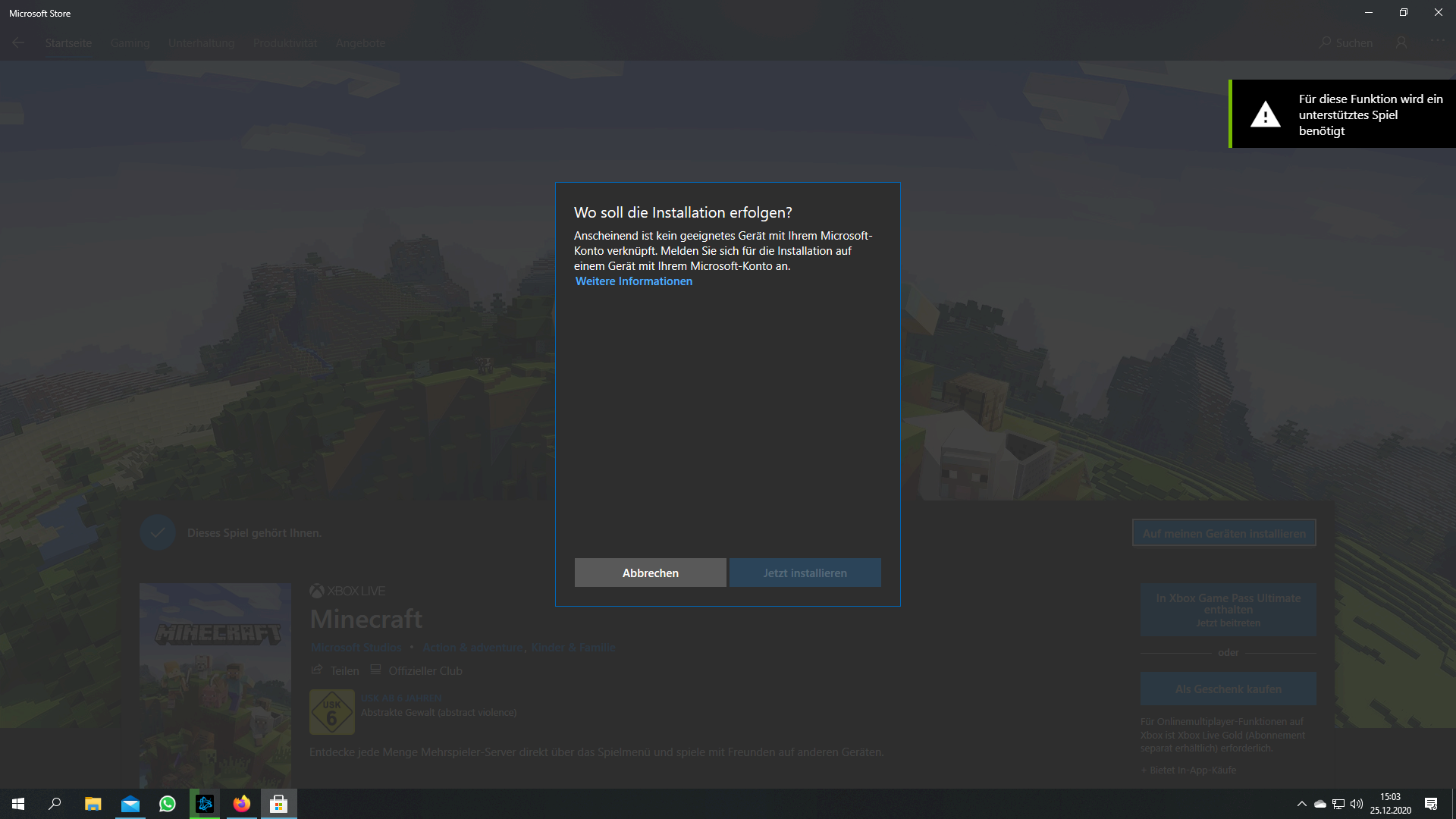The height and width of the screenshot is (819, 1456).
Task: Click the back arrow in Store header
Action: tap(18, 43)
